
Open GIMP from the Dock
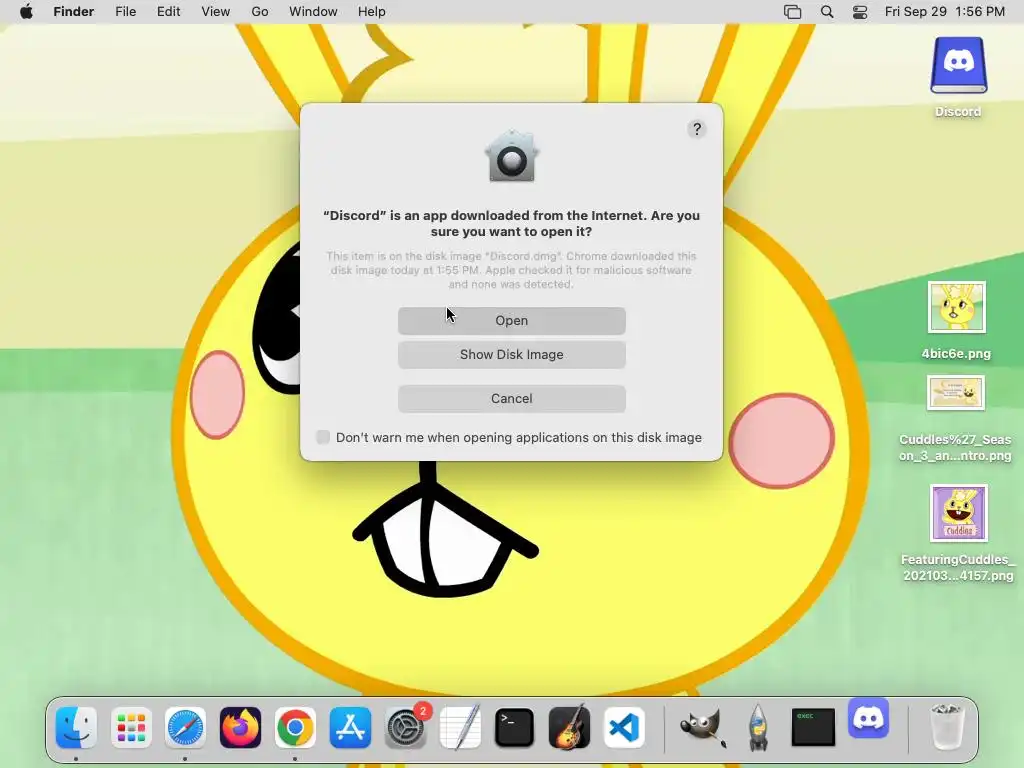[703, 727]
